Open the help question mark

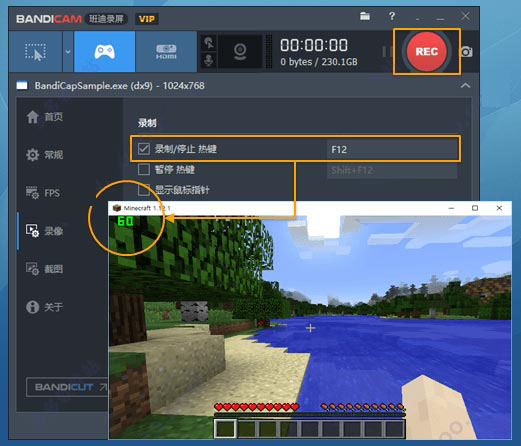point(392,16)
